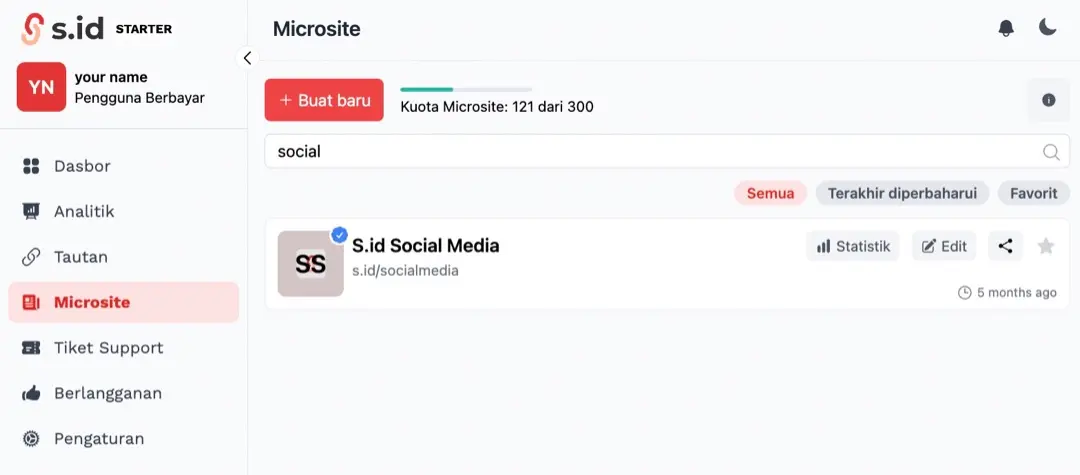1080x475 pixels.
Task: Mark S.id Social Media as favorite
Action: click(x=1046, y=246)
